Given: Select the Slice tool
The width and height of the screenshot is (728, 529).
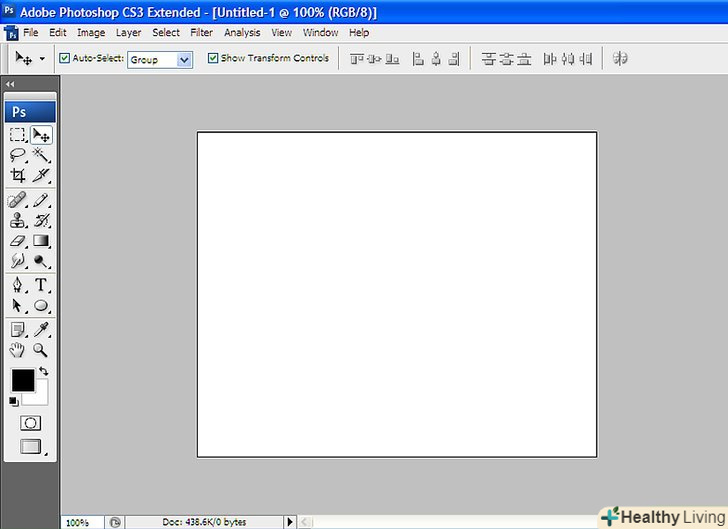Looking at the screenshot, I should click(x=41, y=176).
